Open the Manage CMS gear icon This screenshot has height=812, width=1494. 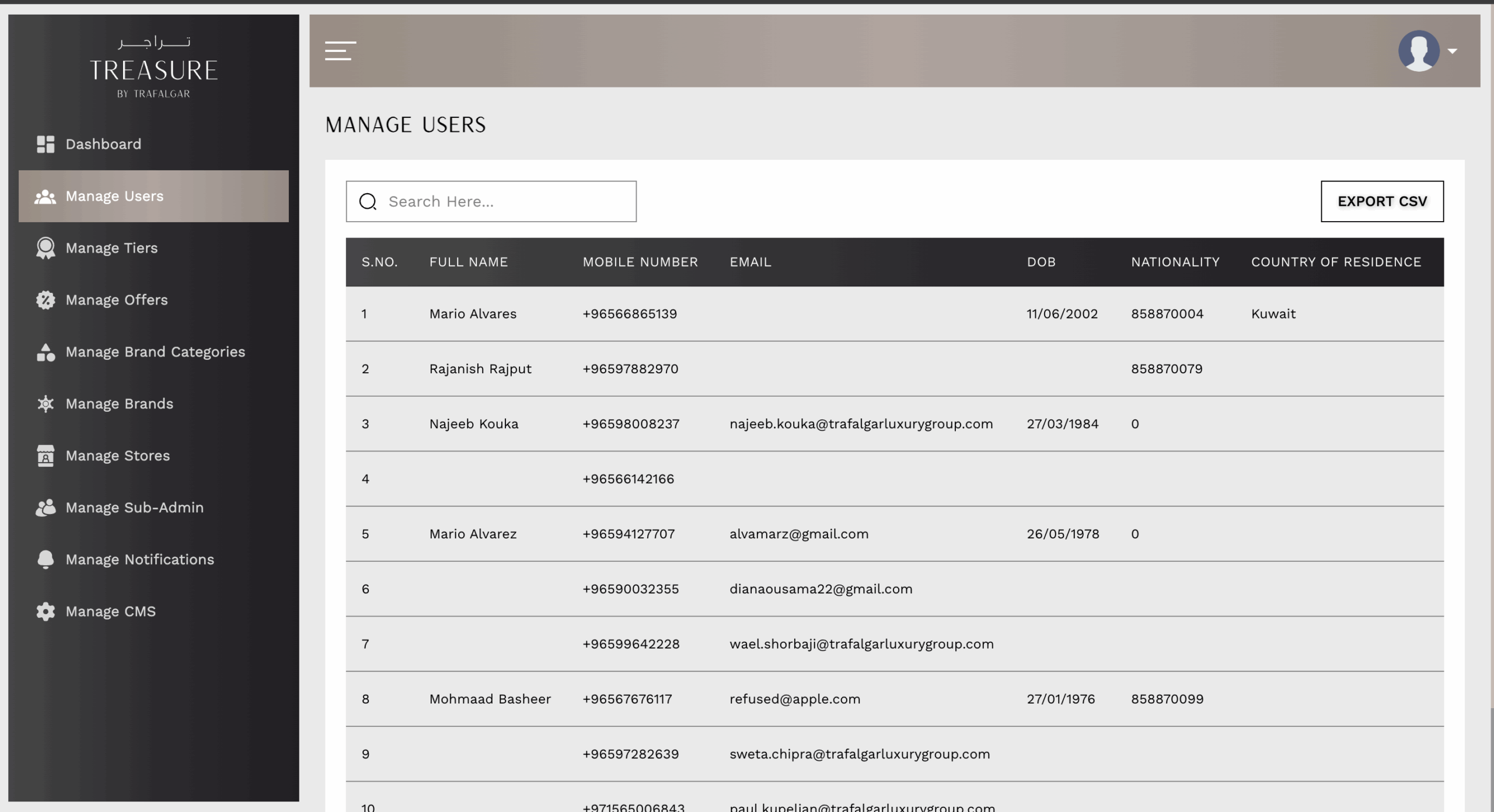point(46,611)
